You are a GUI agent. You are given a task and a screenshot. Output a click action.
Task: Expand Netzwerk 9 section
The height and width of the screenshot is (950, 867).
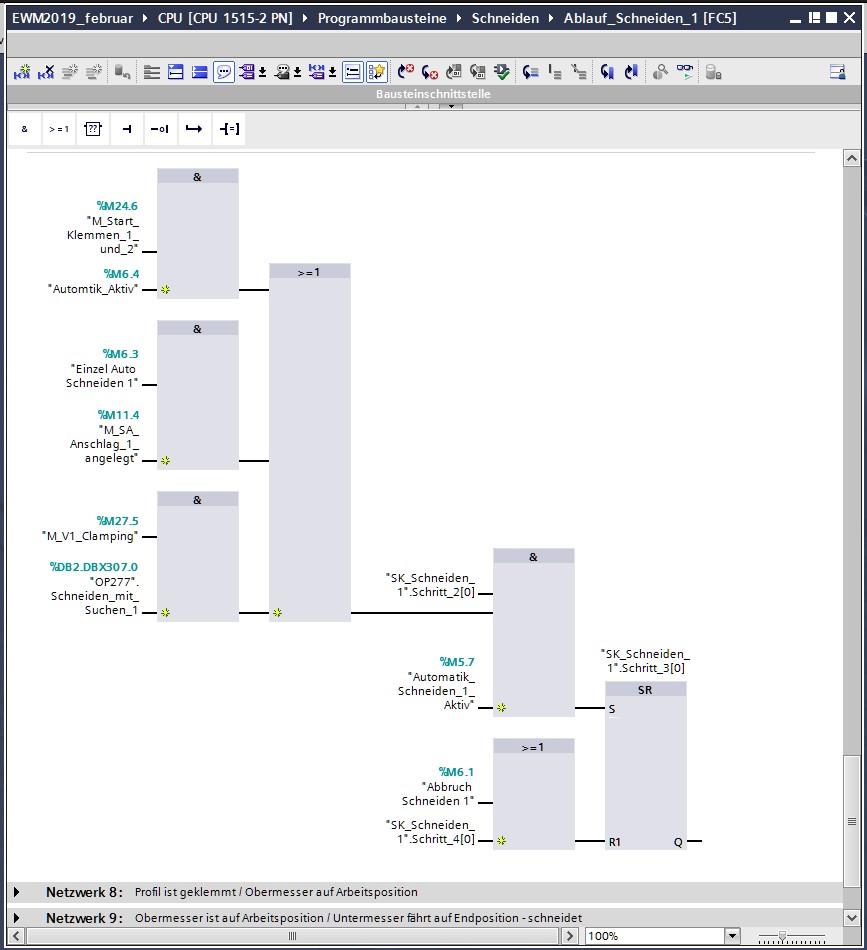(17, 918)
